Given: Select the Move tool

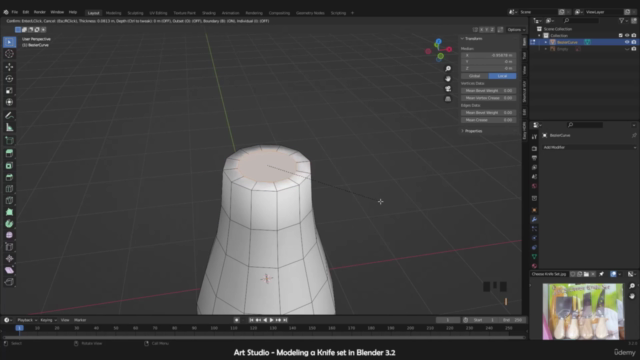Looking at the screenshot, I should 9,67.
